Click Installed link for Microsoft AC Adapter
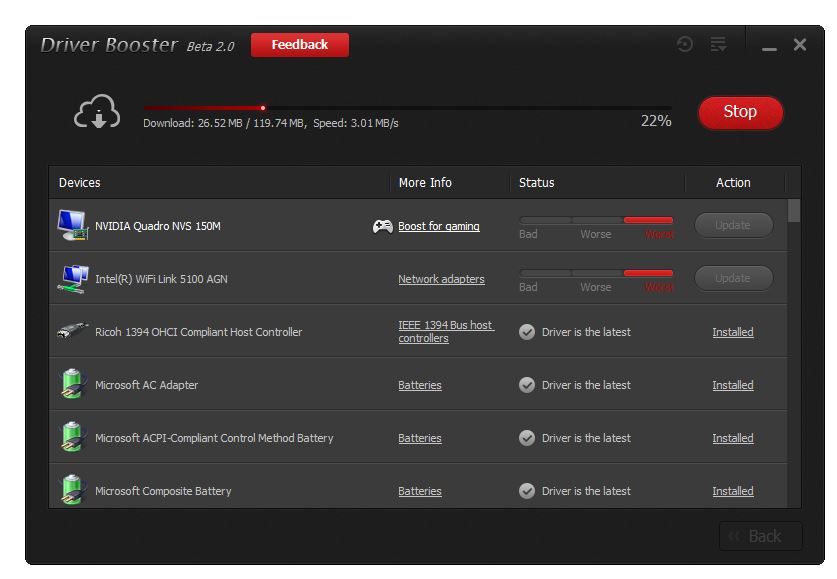837x579 pixels. pyautogui.click(x=733, y=385)
